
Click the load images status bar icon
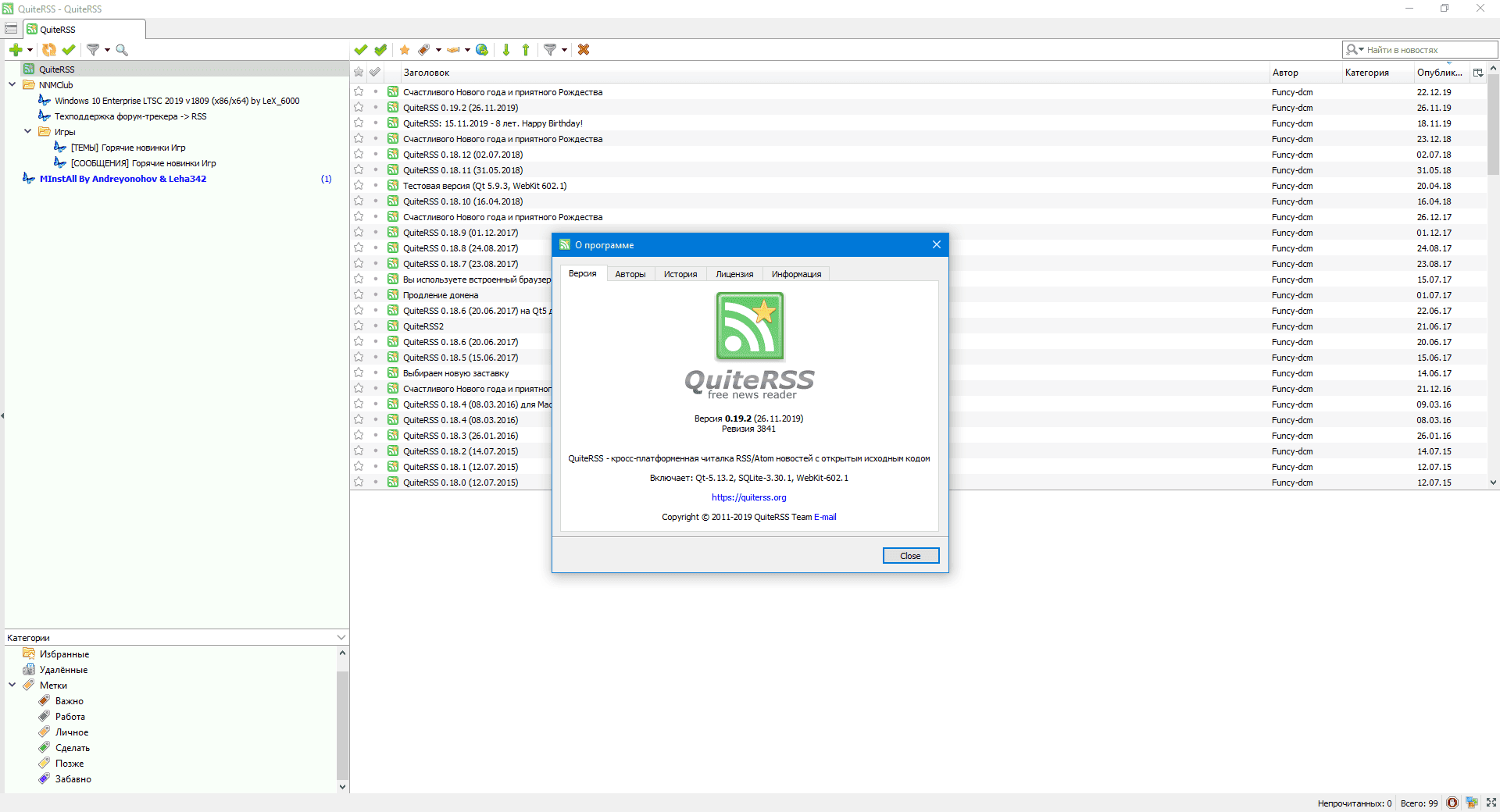click(x=1472, y=803)
